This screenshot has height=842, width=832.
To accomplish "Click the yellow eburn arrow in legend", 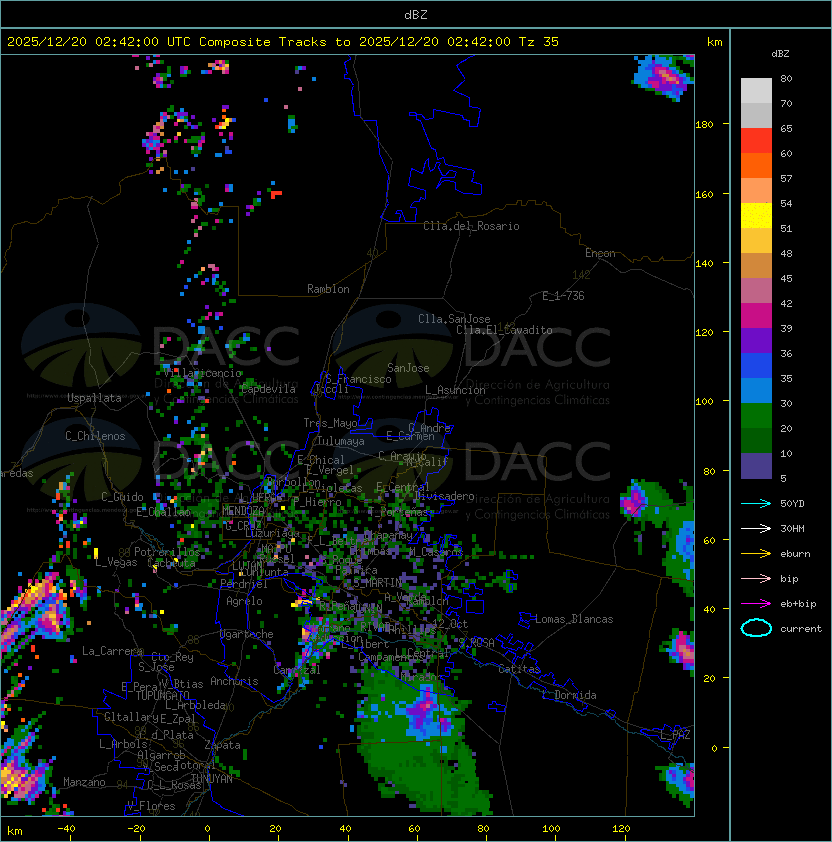I will click(x=756, y=554).
